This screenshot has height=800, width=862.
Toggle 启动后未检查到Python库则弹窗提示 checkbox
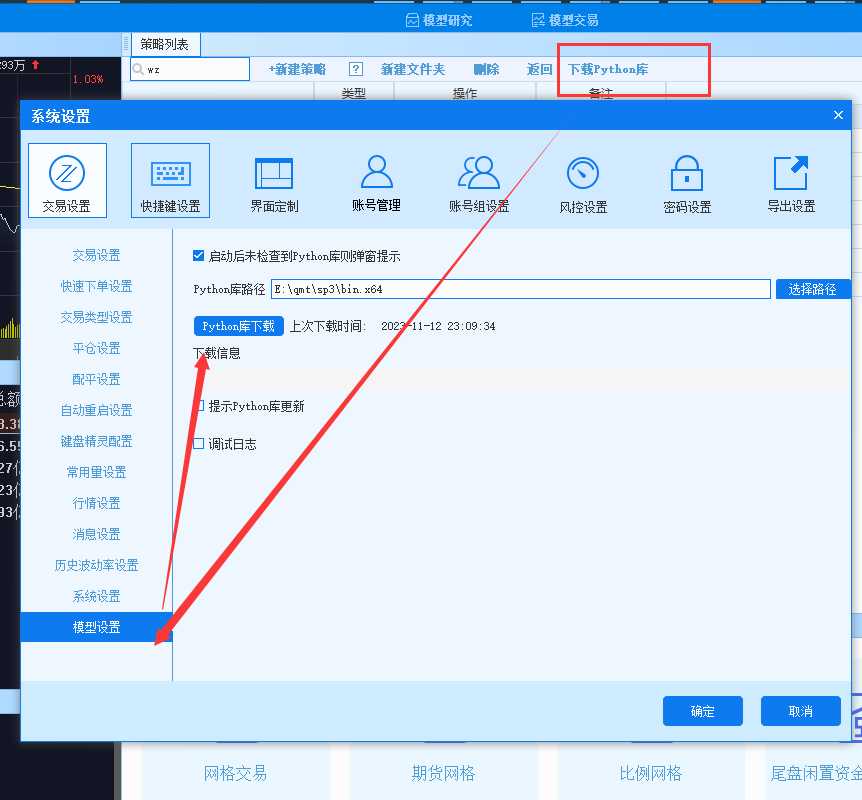pos(198,255)
